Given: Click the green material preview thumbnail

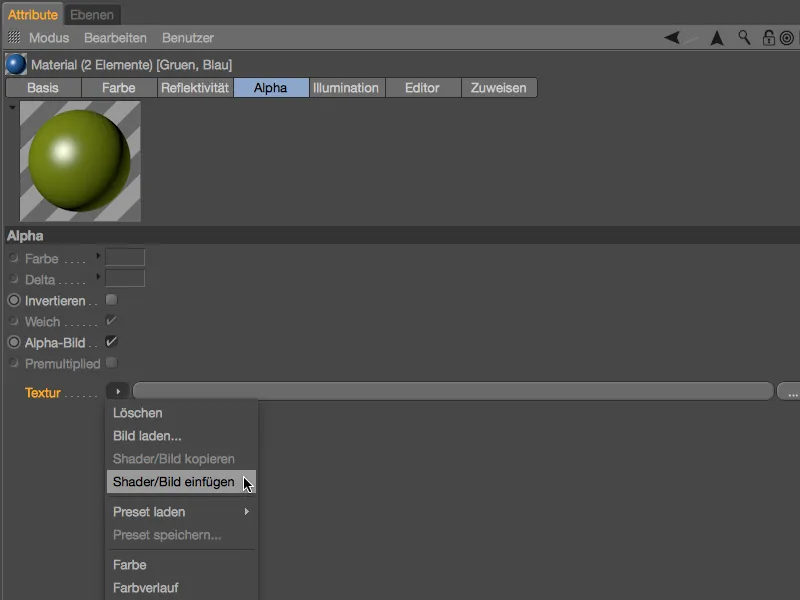Looking at the screenshot, I should 80,161.
